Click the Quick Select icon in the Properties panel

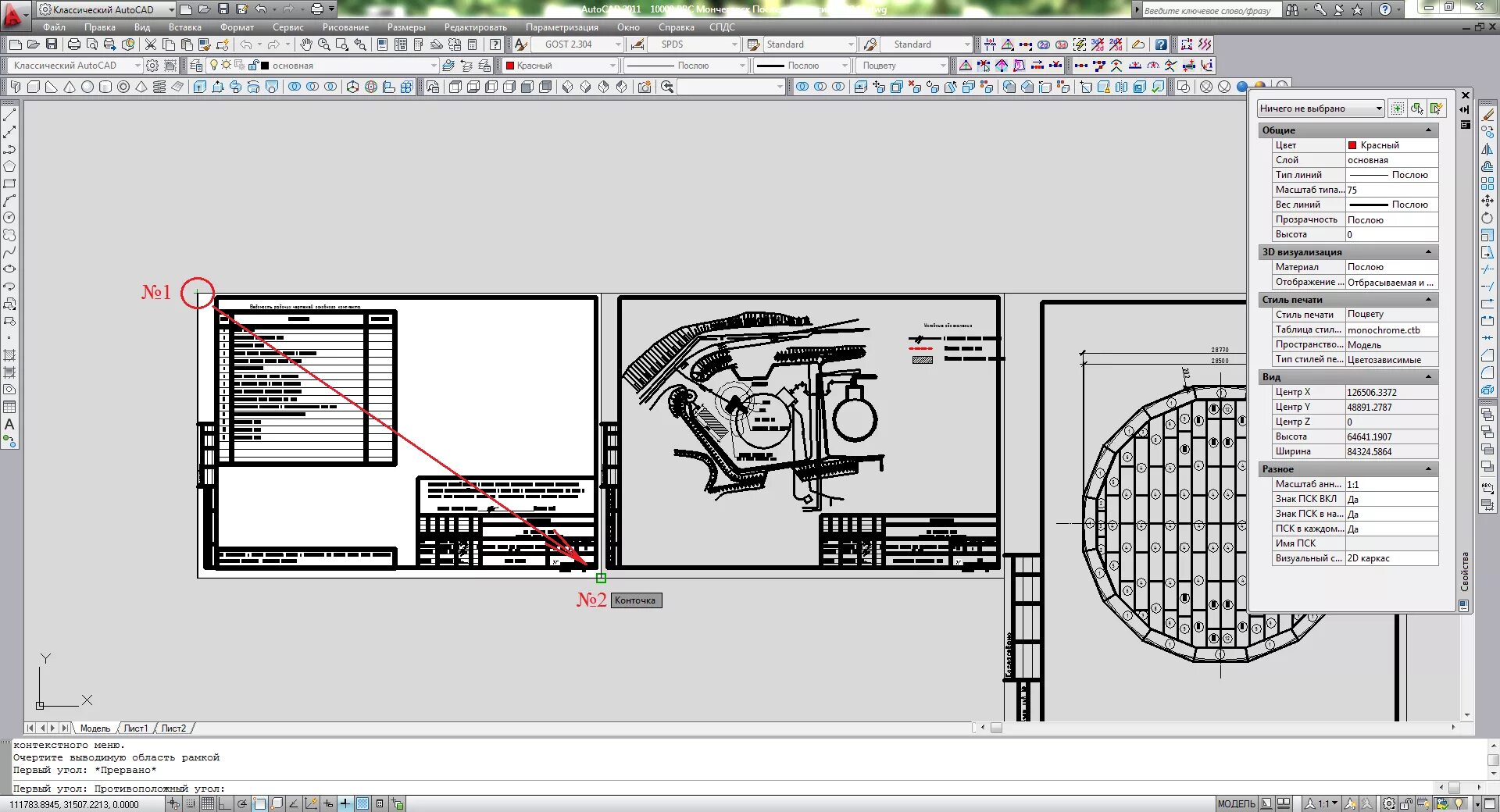pos(1436,109)
